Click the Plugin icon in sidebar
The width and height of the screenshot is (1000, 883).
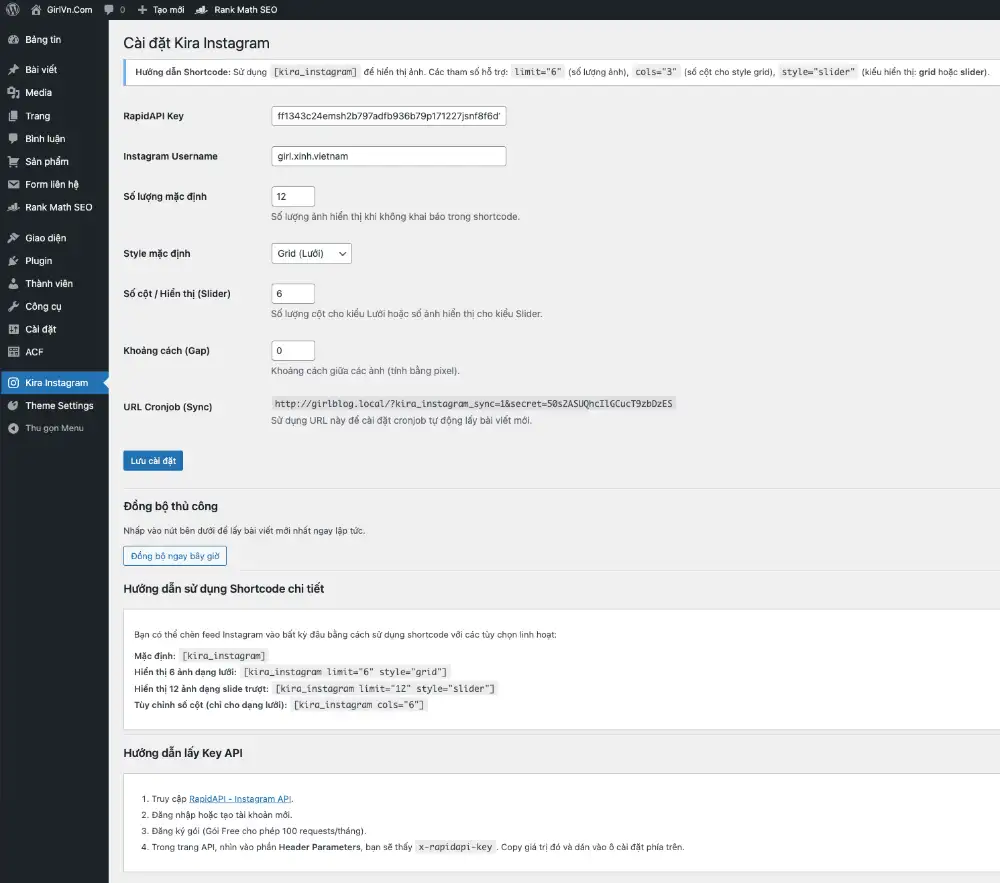13,261
